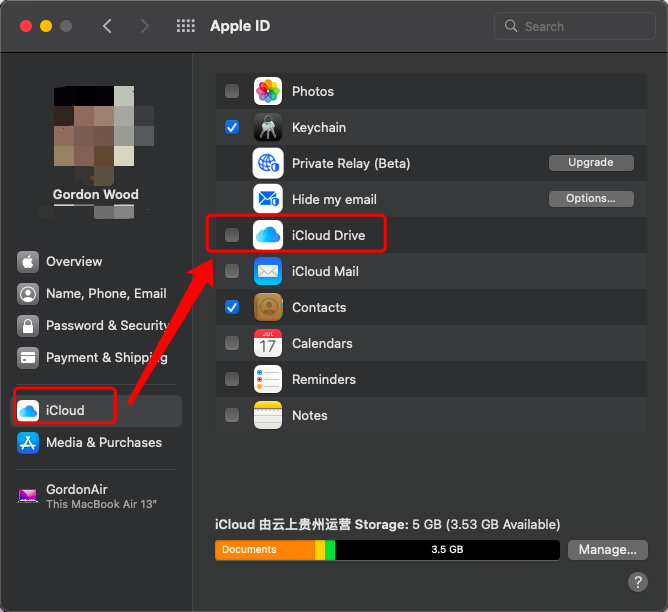
Task: Click the iCloud Drive cloud icon
Action: coord(268,235)
